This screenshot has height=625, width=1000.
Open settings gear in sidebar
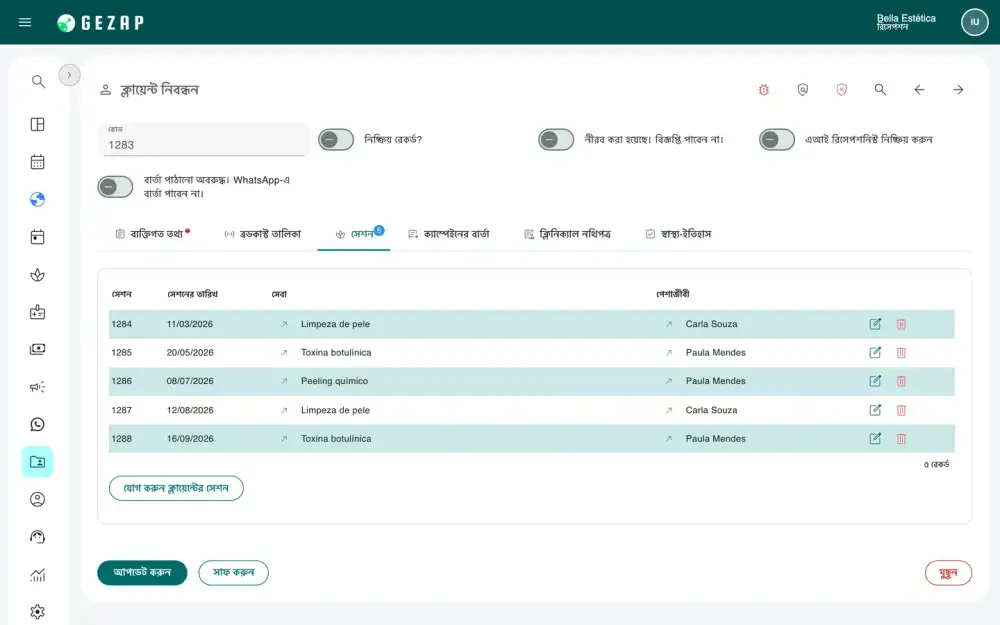38,612
